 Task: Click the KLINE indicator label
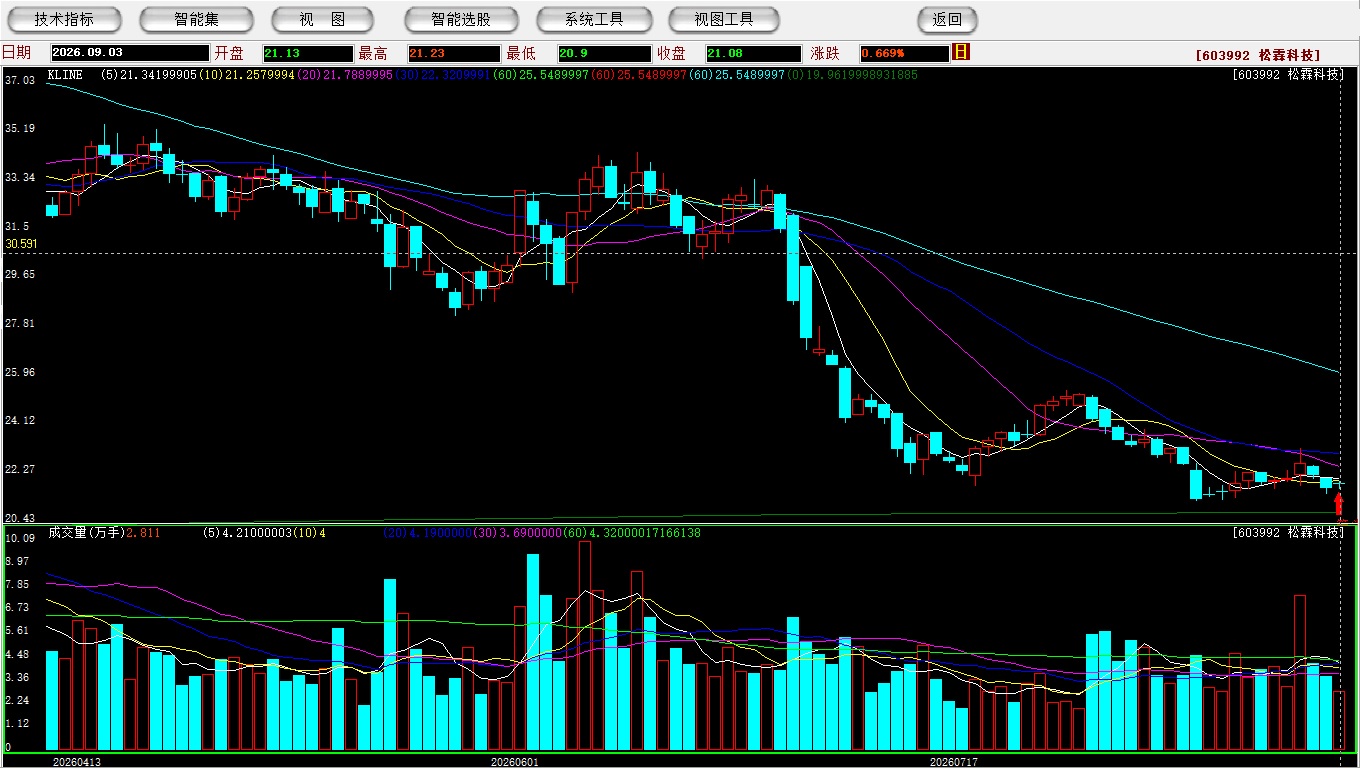pyautogui.click(x=65, y=74)
